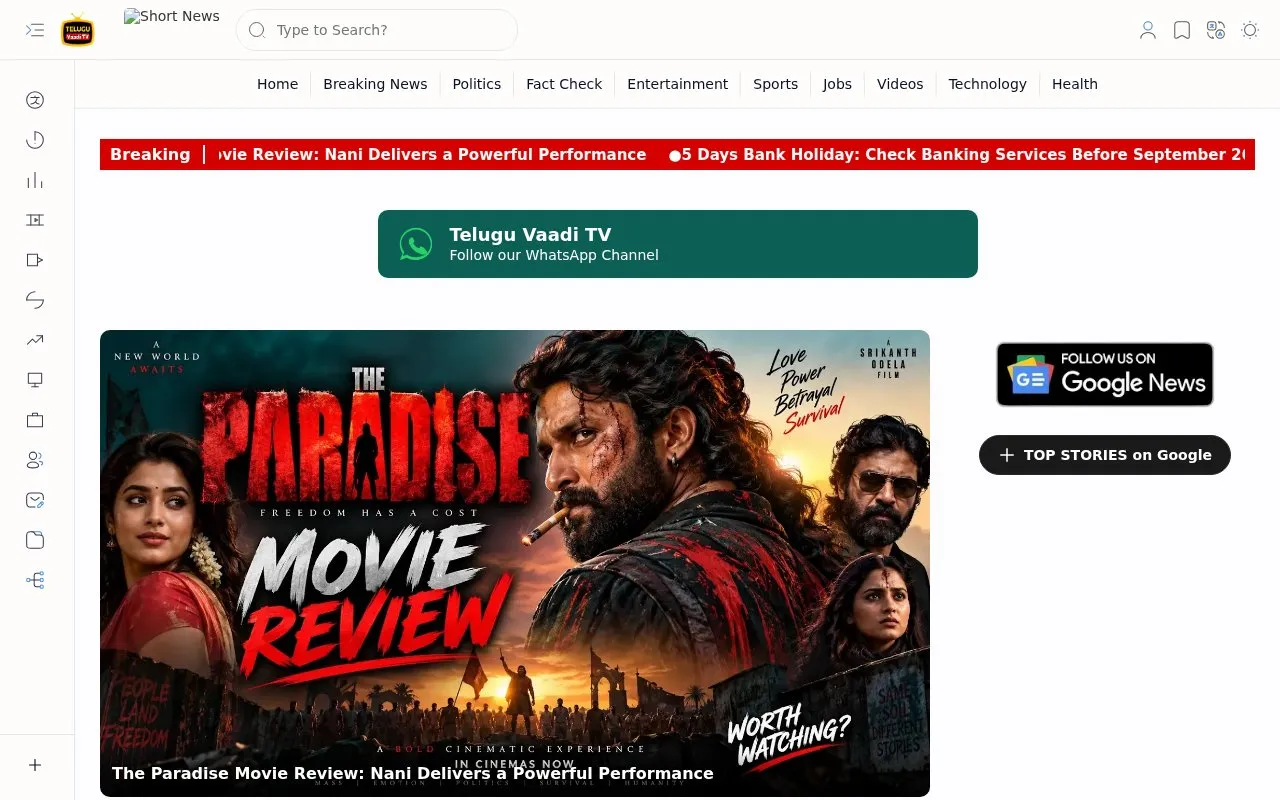Open The Paradise Movie Review thumbnail

(x=515, y=563)
